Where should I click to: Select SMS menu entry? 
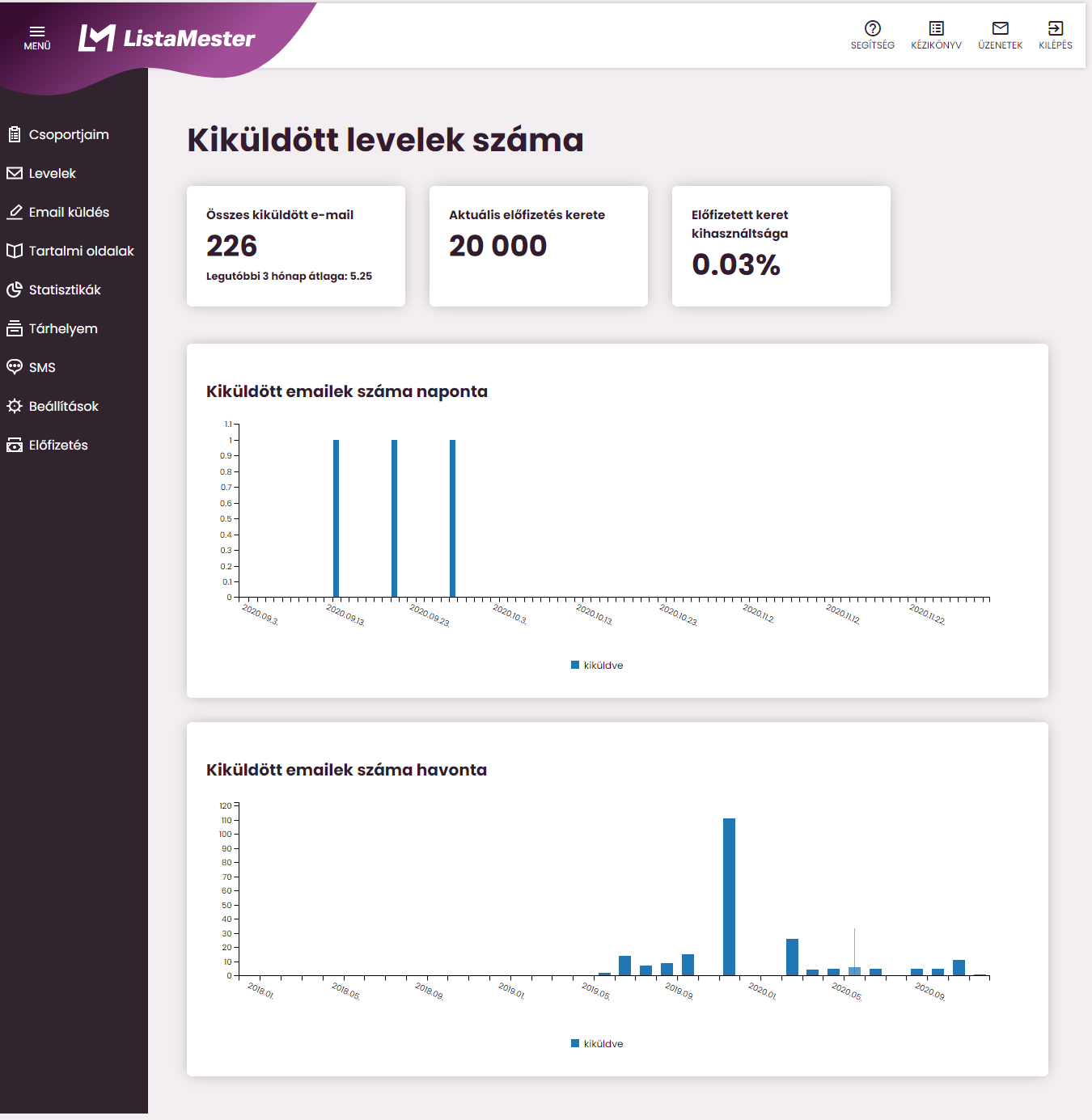(42, 367)
